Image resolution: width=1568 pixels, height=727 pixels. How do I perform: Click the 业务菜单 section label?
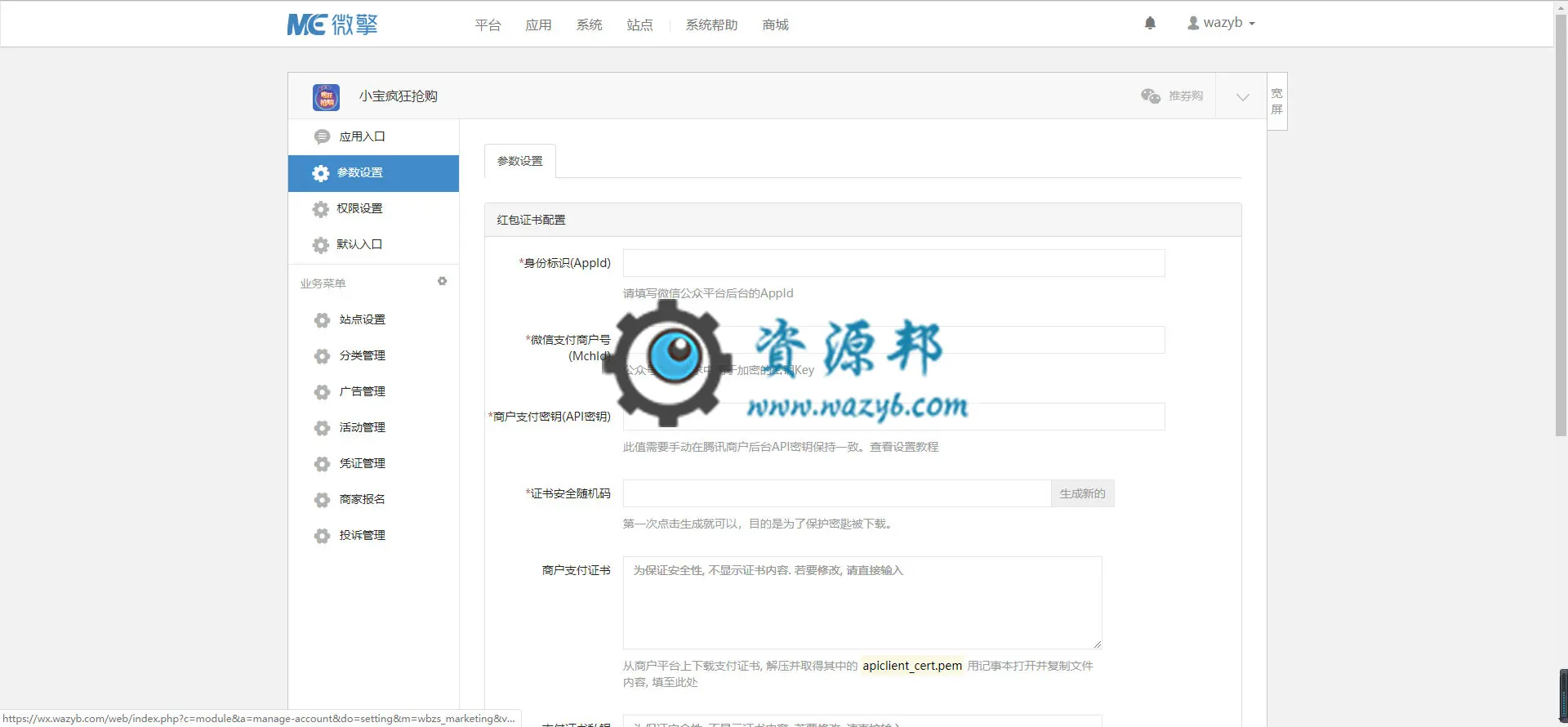(x=323, y=283)
